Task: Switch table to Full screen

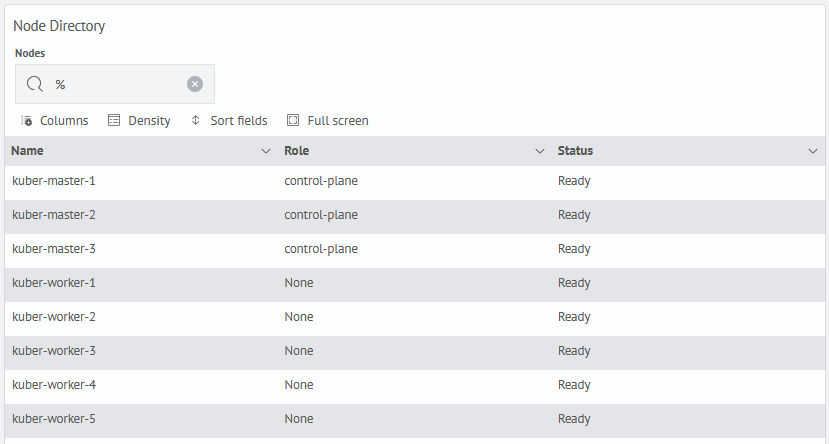Action: click(x=337, y=121)
